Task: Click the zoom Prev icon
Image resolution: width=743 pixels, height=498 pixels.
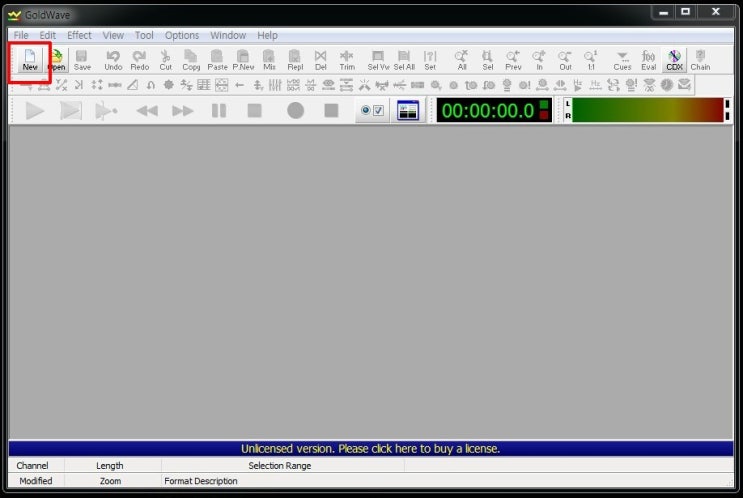Action: click(513, 60)
